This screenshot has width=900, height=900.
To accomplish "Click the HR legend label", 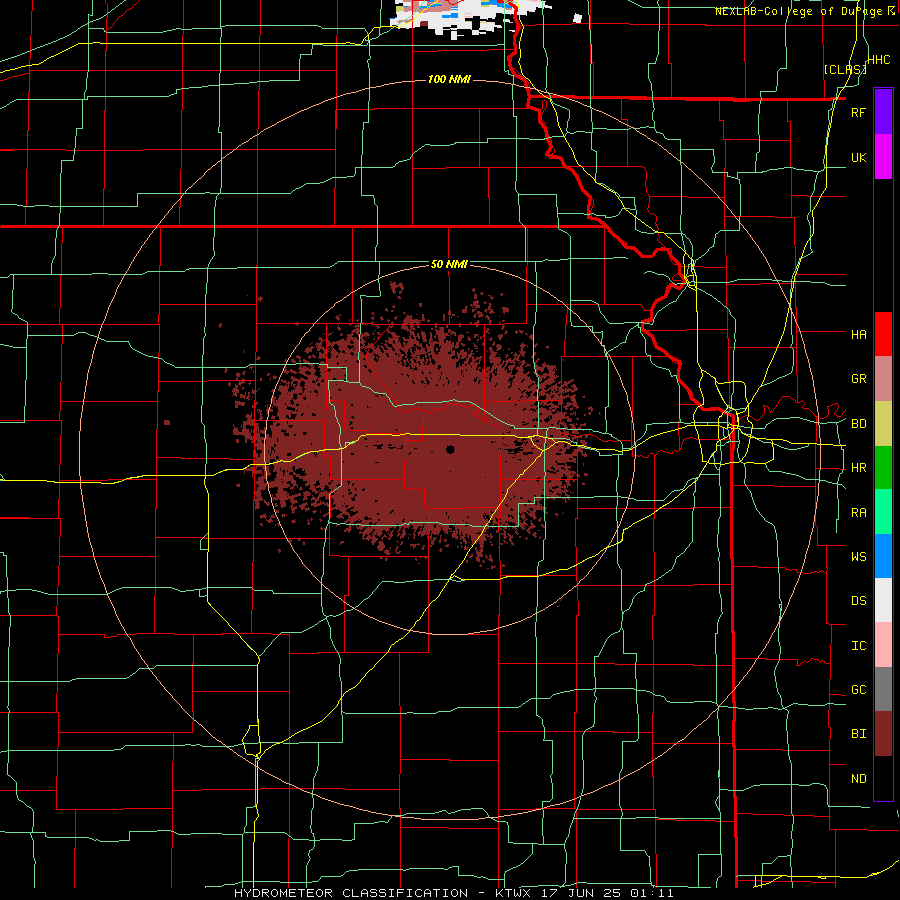I will click(x=858, y=468).
